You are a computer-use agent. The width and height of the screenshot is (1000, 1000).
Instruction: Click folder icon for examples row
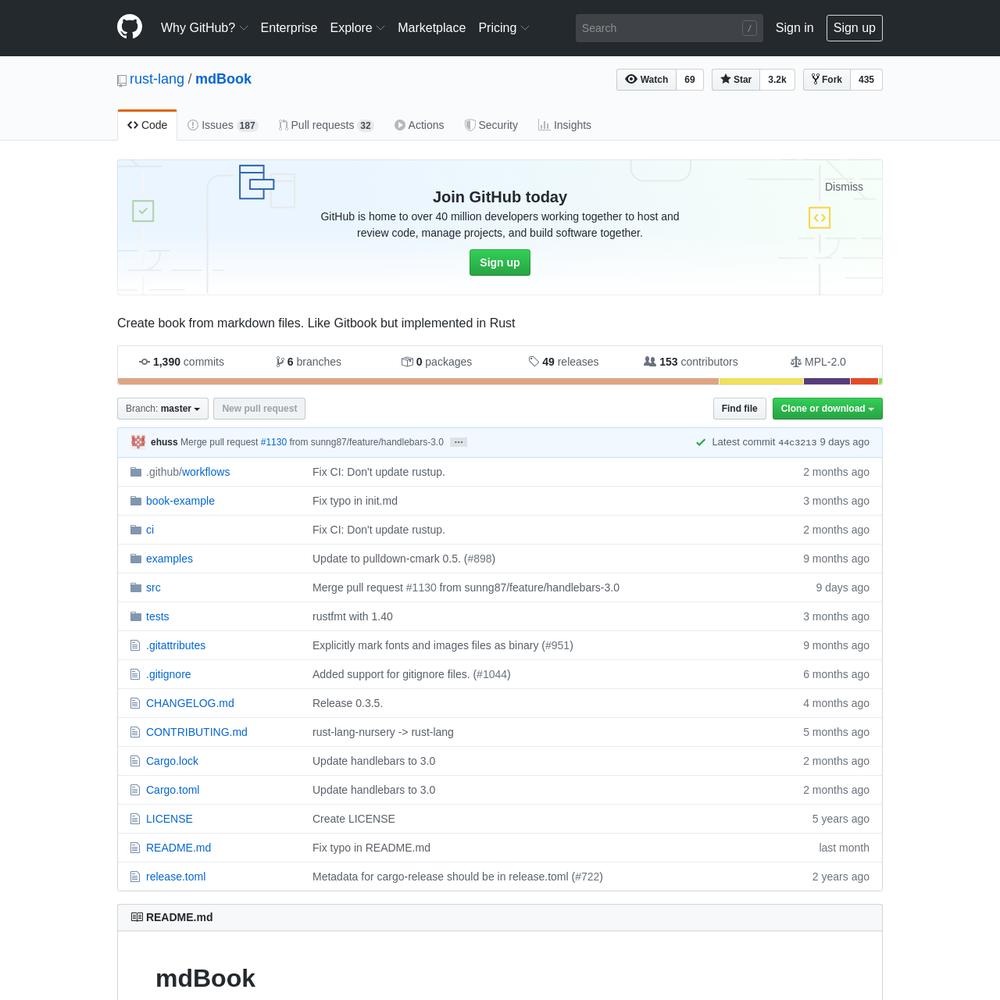(x=135, y=559)
